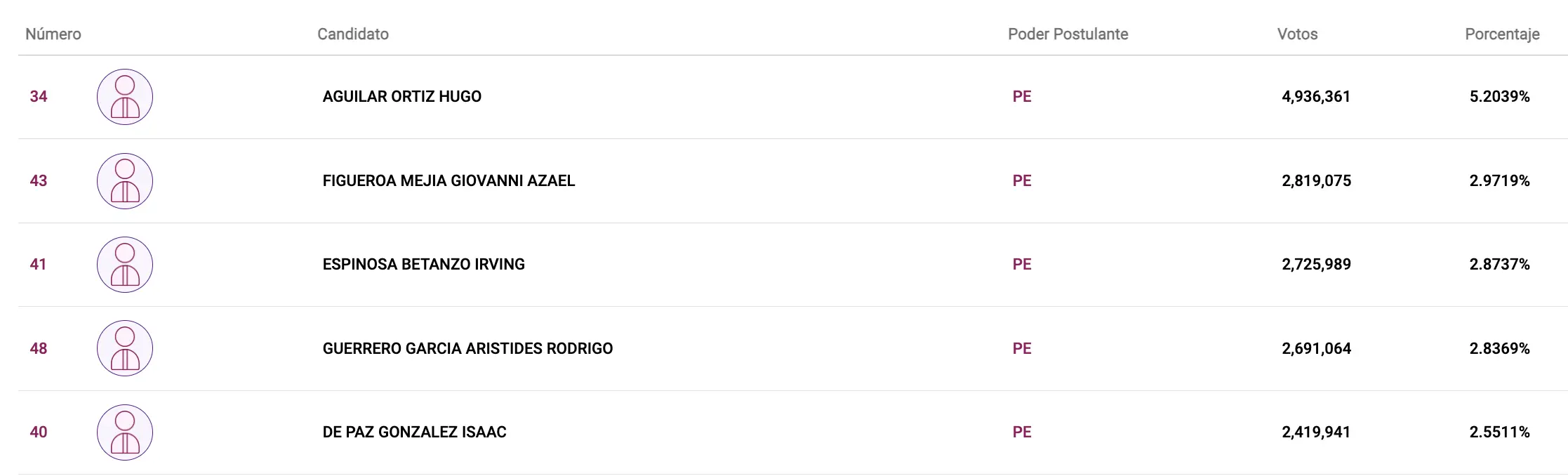Image resolution: width=1568 pixels, height=476 pixels.
Task: Click the avatar icon for Espinosa Betanzo Irving
Action: [x=125, y=265]
